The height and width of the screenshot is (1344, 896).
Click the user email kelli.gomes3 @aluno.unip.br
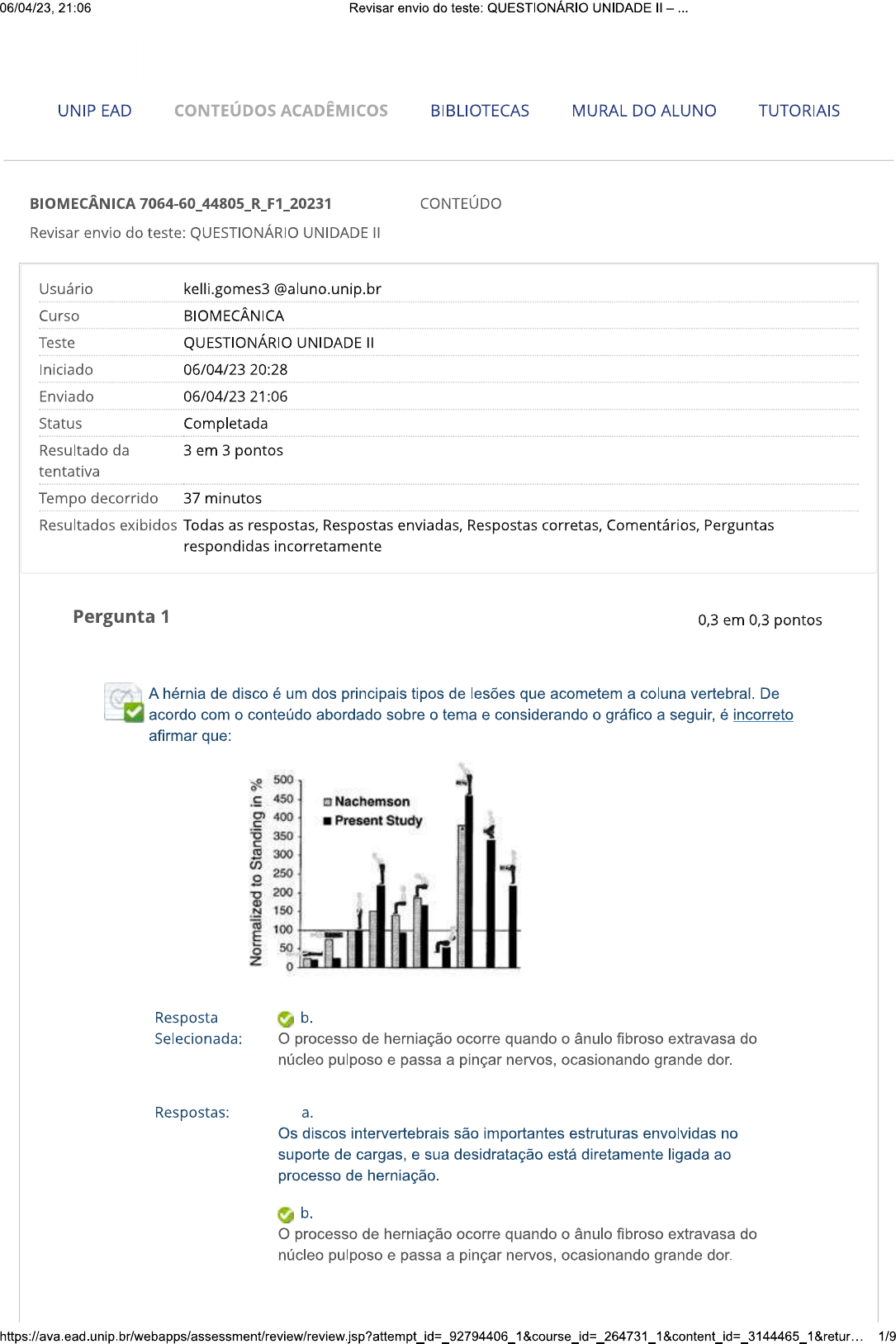click(x=282, y=289)
